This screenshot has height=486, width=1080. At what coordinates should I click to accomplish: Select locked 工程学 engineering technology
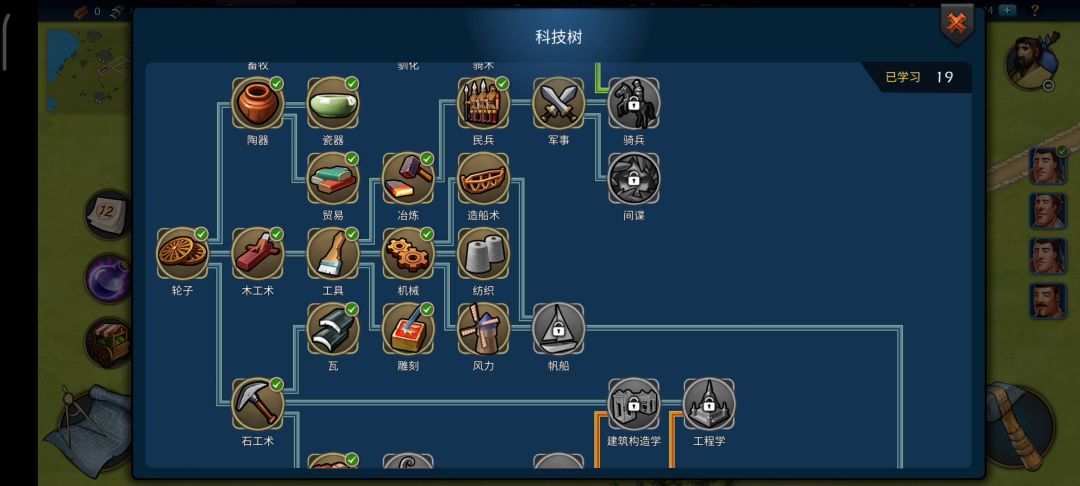709,404
